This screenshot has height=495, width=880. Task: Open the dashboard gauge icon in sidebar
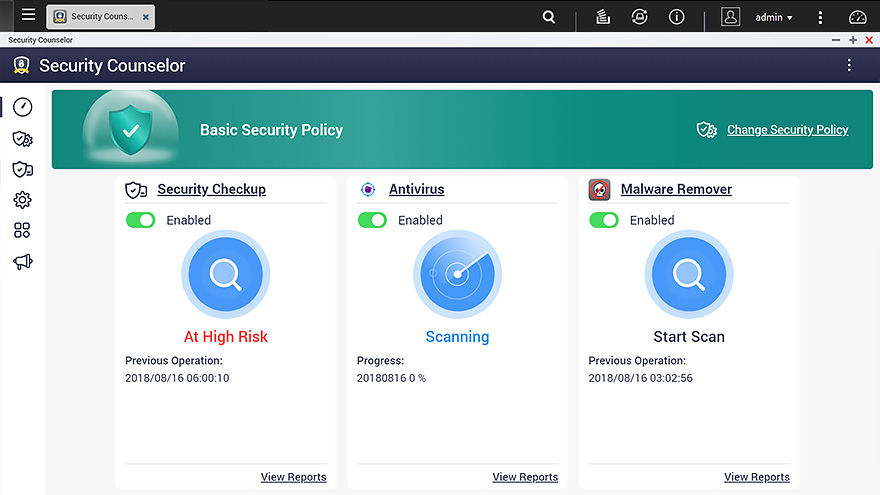pyautogui.click(x=22, y=107)
